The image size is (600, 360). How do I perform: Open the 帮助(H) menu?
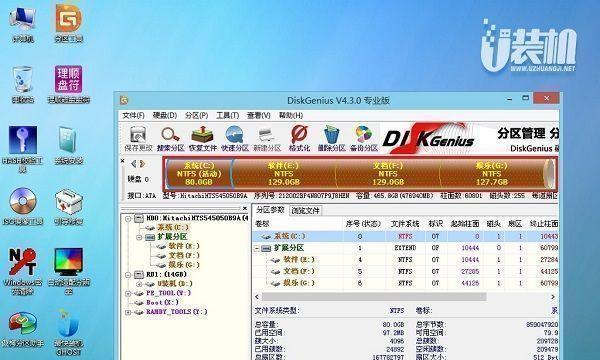pos(291,115)
